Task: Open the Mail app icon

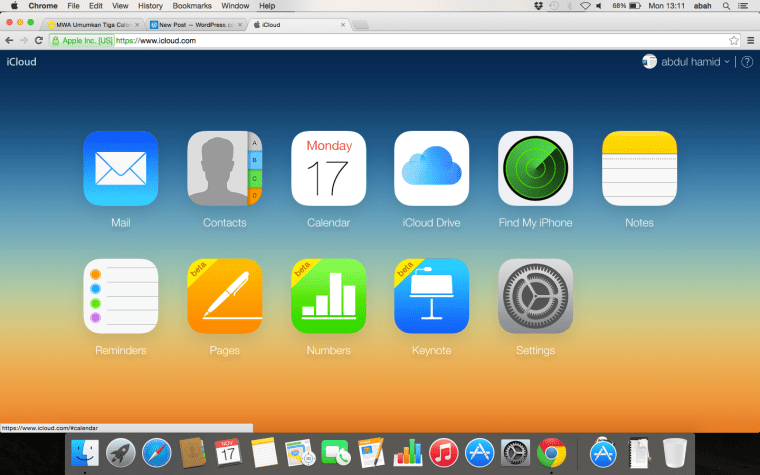Action: tap(121, 168)
